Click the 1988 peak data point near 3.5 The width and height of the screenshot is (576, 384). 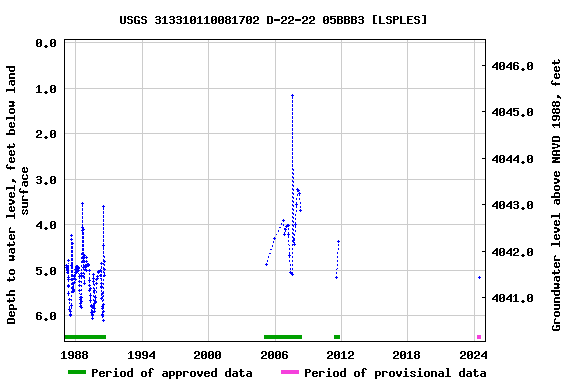82,203
